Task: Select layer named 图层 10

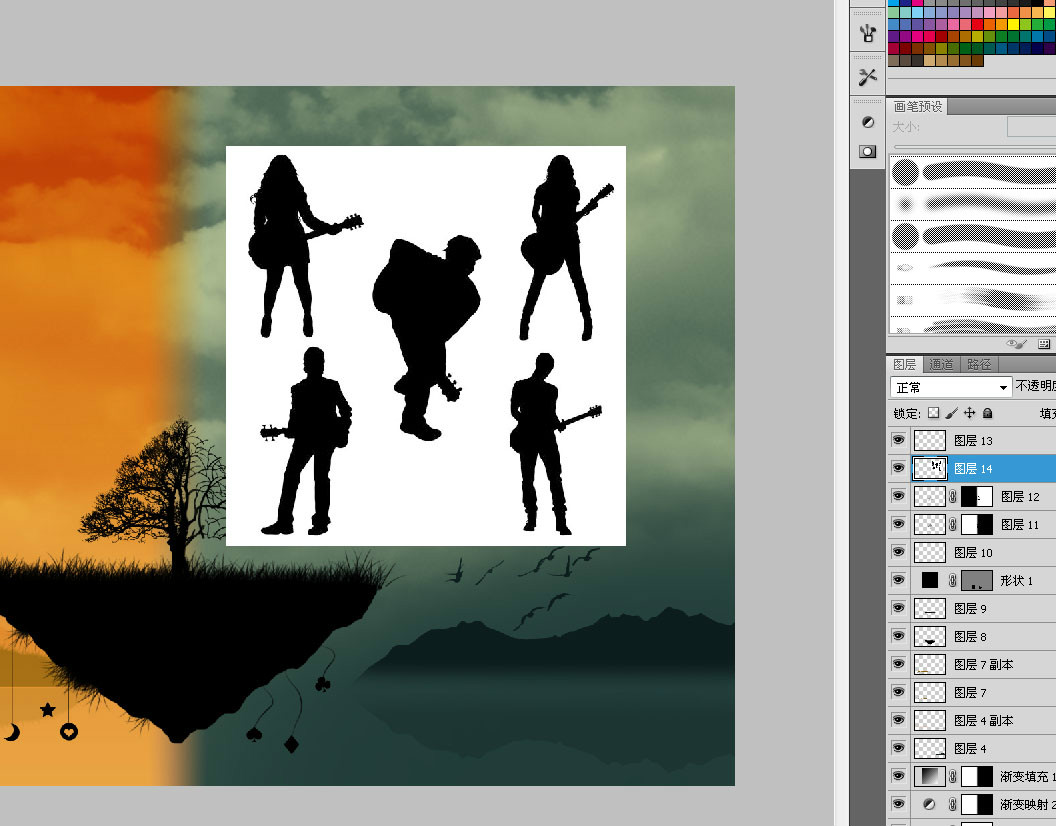Action: pos(973,552)
